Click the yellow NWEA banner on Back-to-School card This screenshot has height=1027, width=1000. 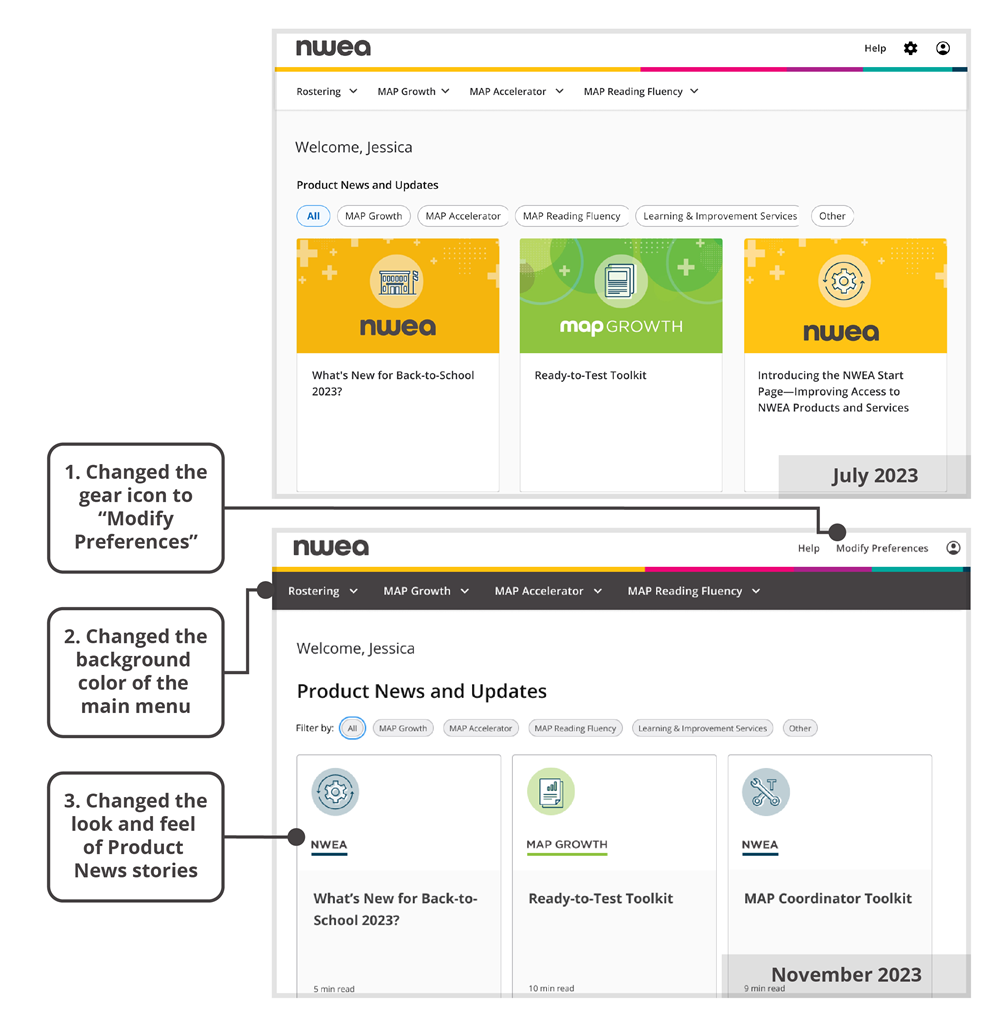[398, 295]
